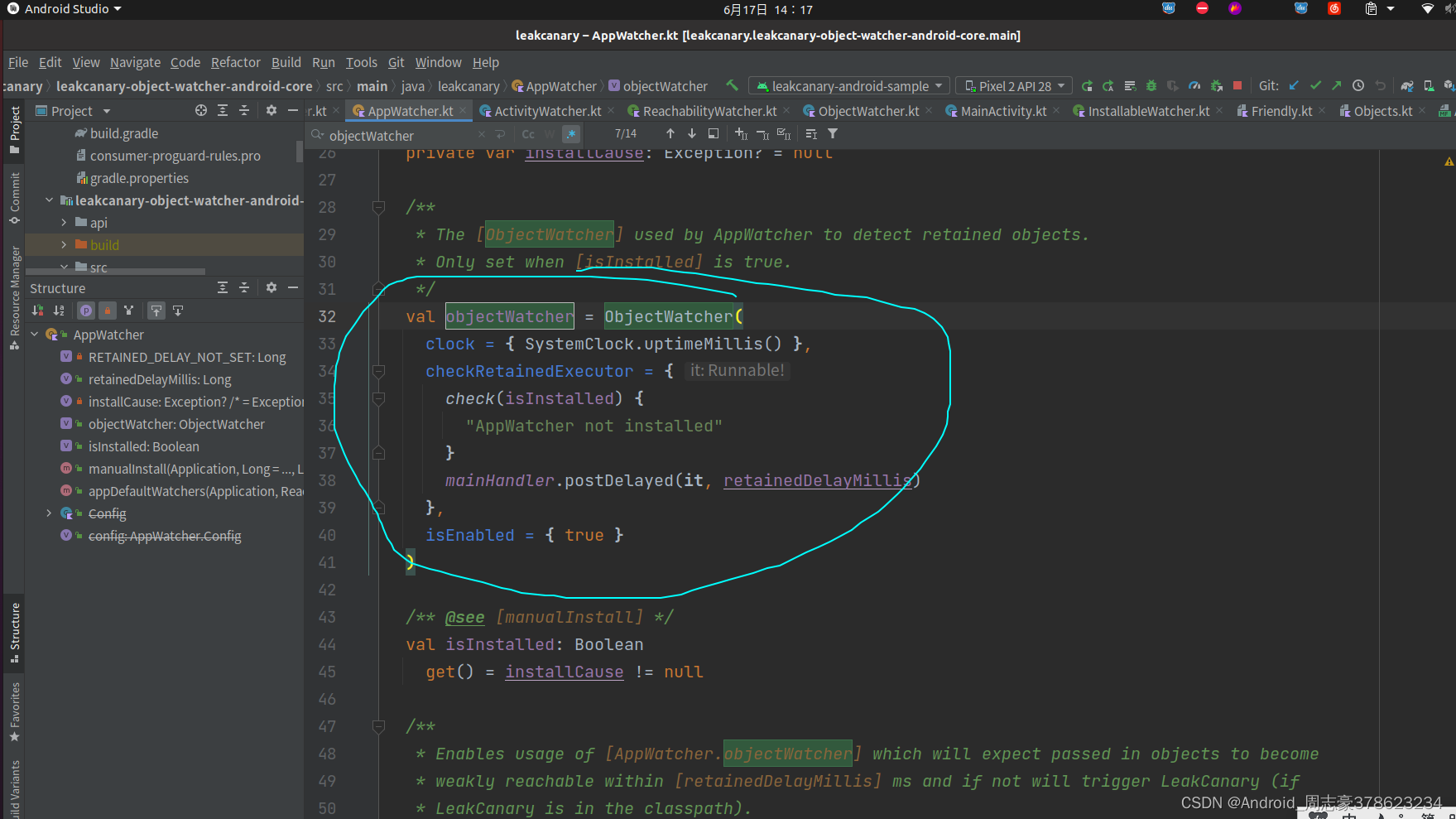Open AVD Manager device icon
1456x819 pixels.
click(x=1429, y=85)
